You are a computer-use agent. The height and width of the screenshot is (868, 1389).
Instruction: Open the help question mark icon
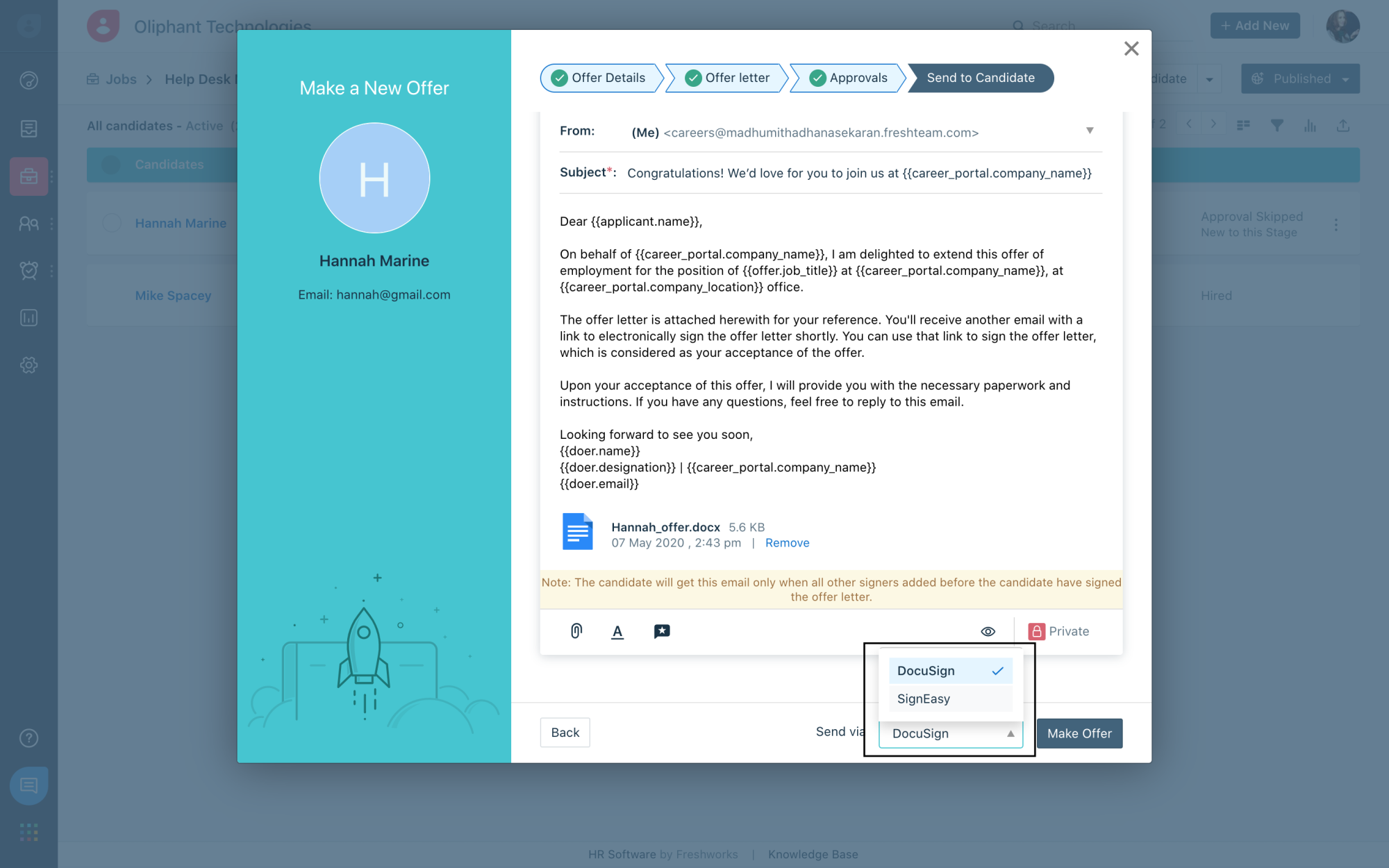[29, 738]
